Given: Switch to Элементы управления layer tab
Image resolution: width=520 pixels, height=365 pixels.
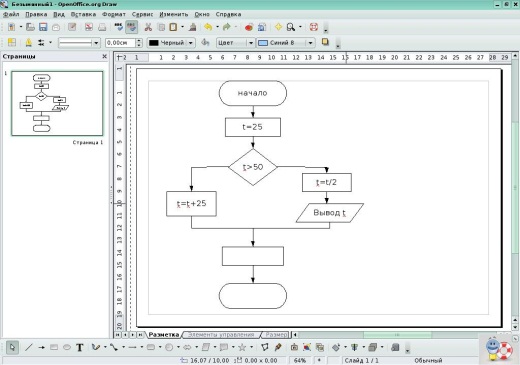Looking at the screenshot, I should pos(221,334).
